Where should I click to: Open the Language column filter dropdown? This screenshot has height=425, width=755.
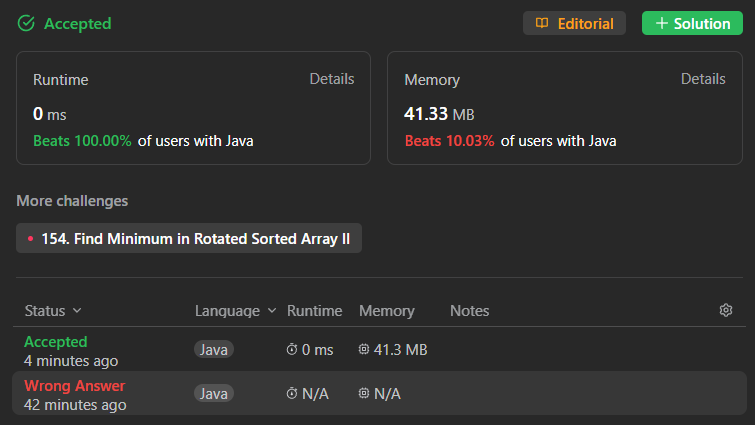point(271,311)
